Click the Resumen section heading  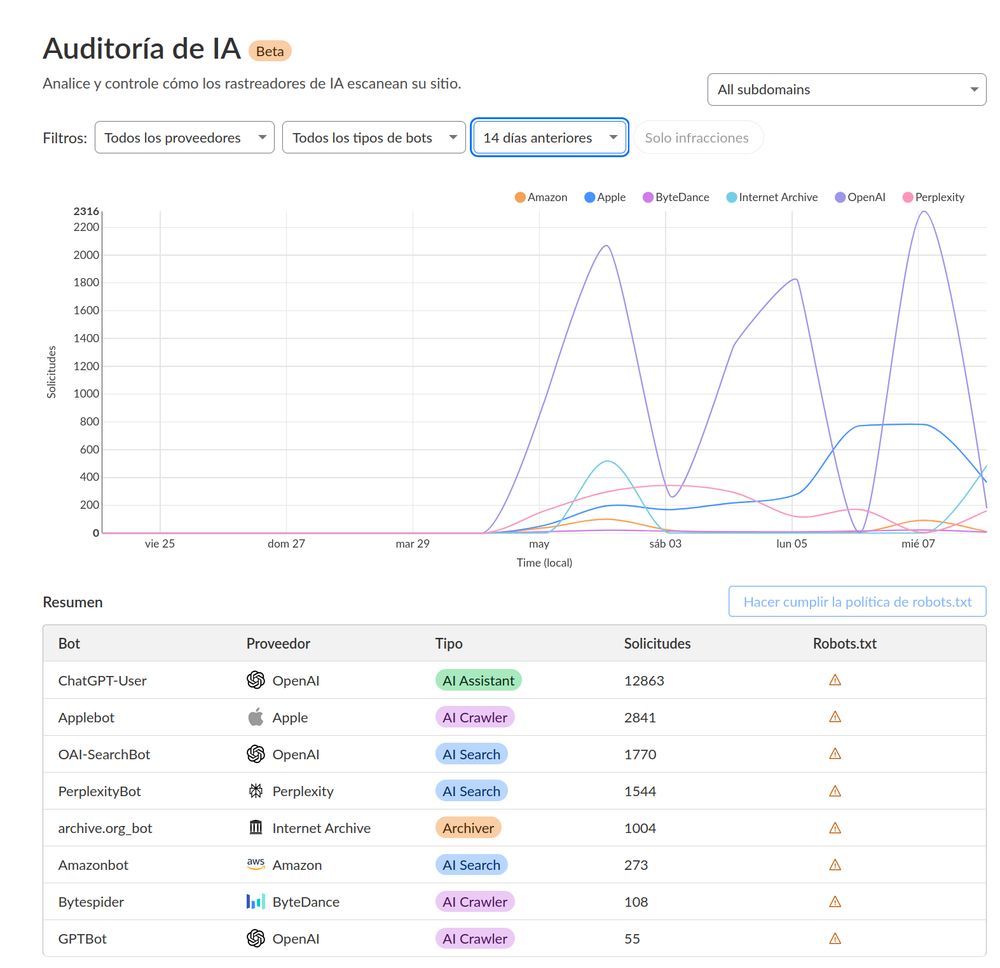point(73,602)
